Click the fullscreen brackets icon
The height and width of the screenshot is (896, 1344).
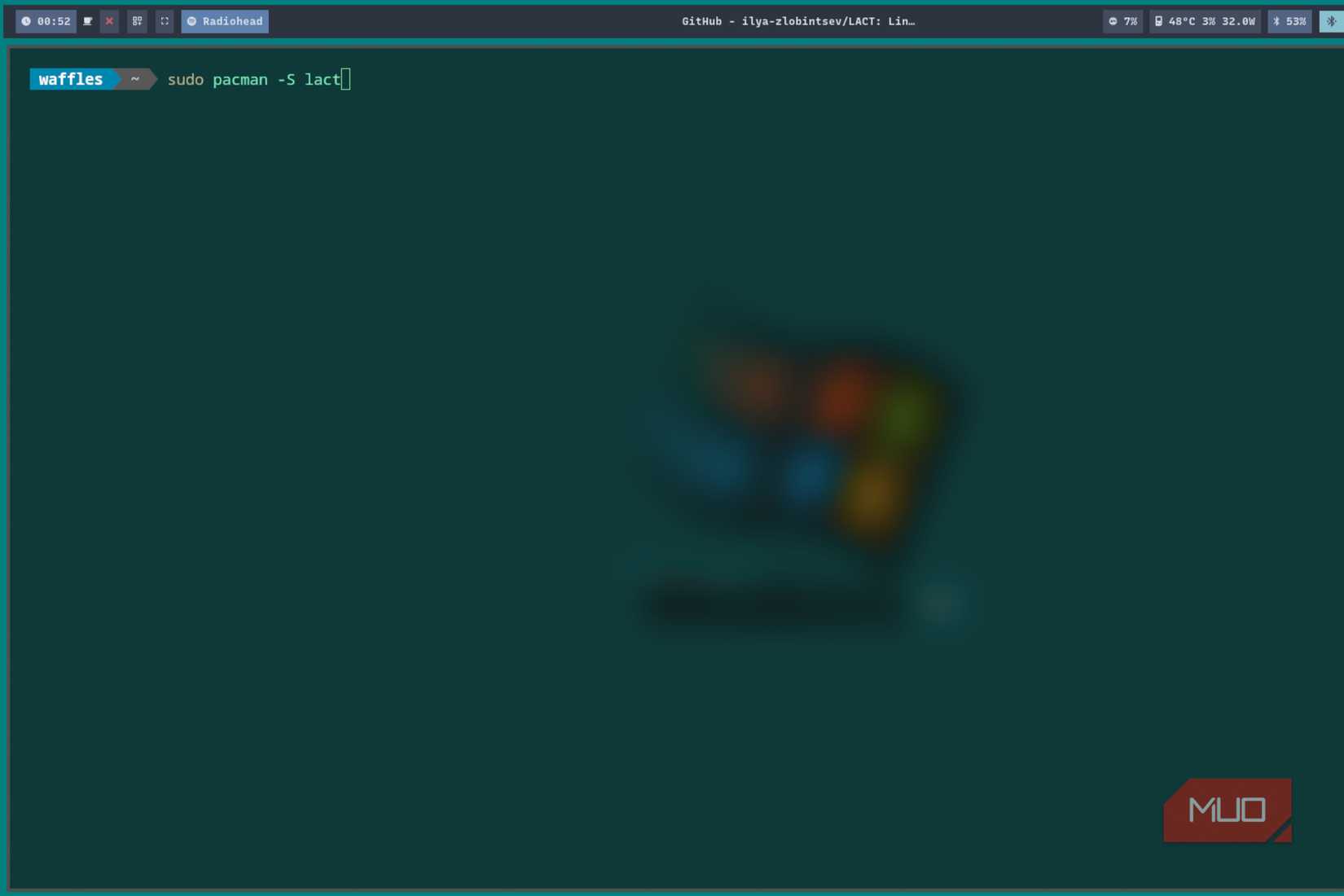(x=165, y=21)
